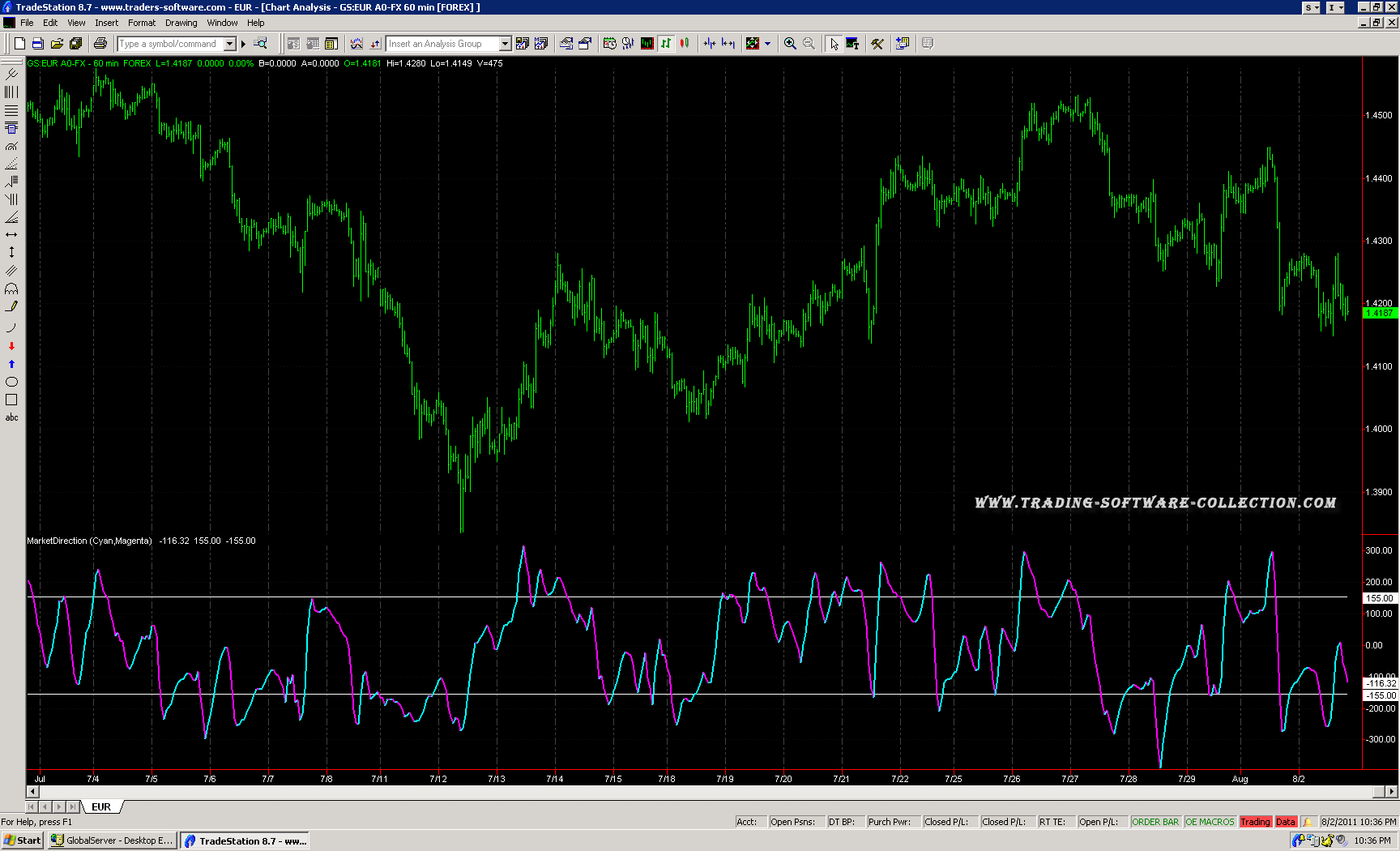This screenshot has height=851, width=1400.
Task: Select the abc text drawing tool
Action: click(x=11, y=417)
